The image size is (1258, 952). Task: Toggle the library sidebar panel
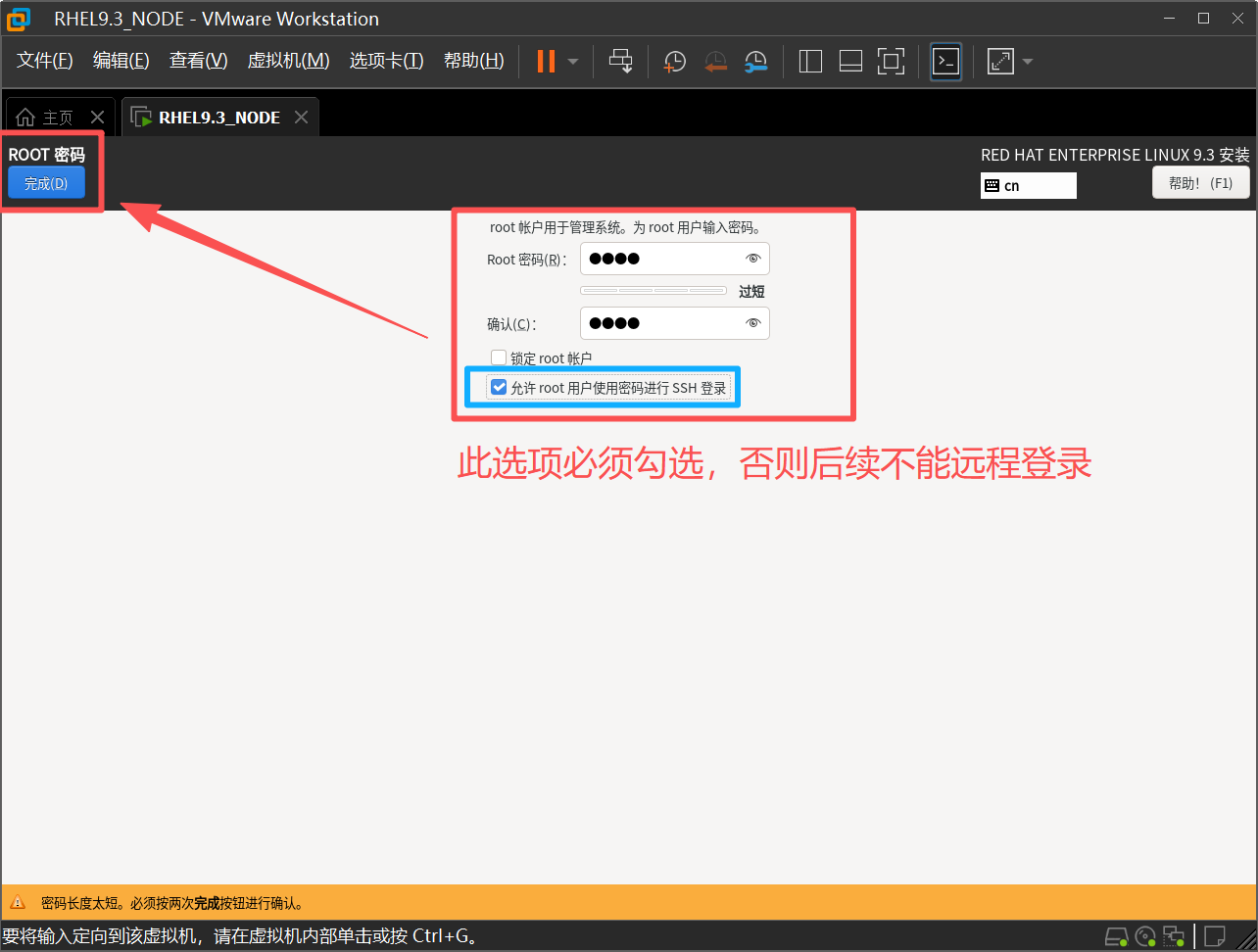click(x=810, y=61)
